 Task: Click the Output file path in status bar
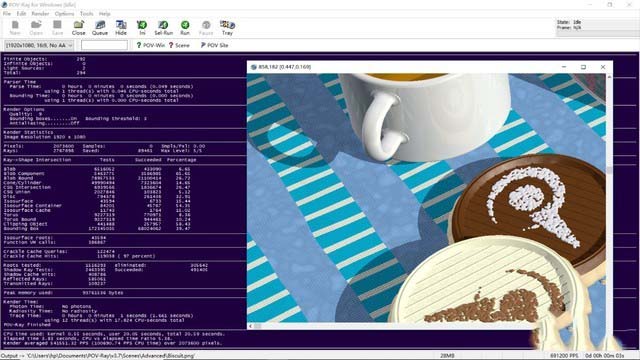(x=98, y=356)
